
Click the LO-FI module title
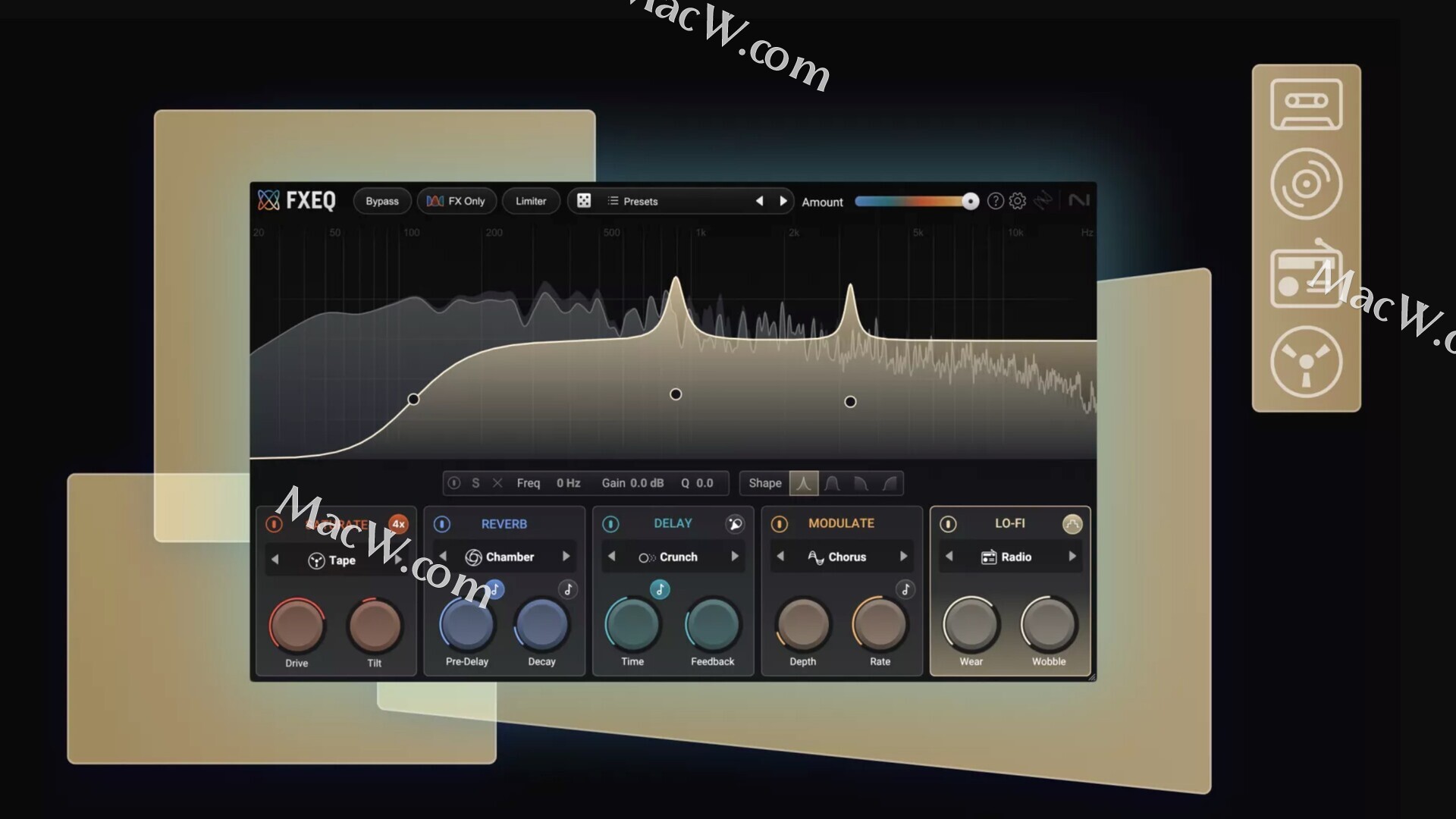(x=1009, y=523)
